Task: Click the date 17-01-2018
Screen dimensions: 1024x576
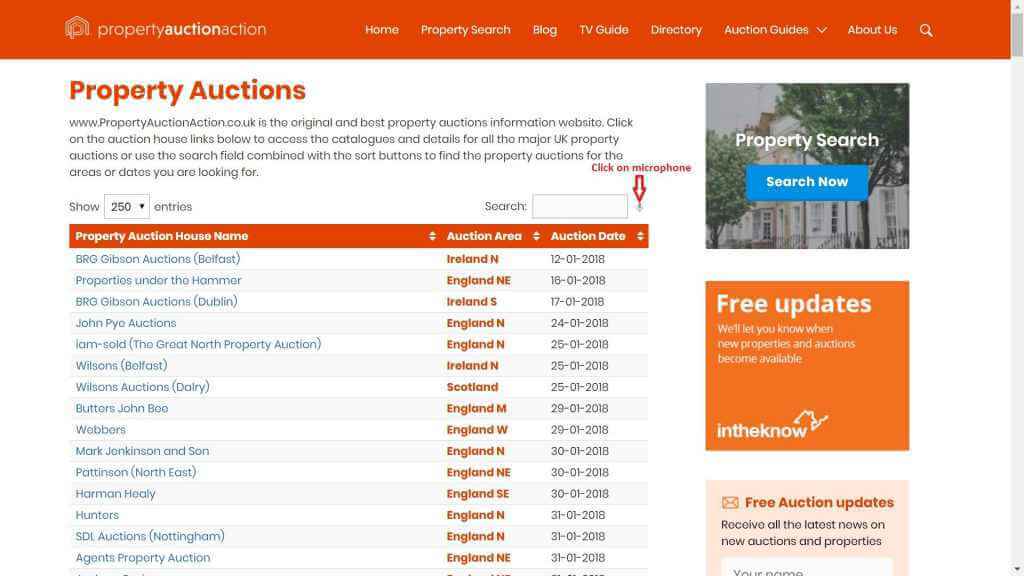Action: tap(577, 302)
